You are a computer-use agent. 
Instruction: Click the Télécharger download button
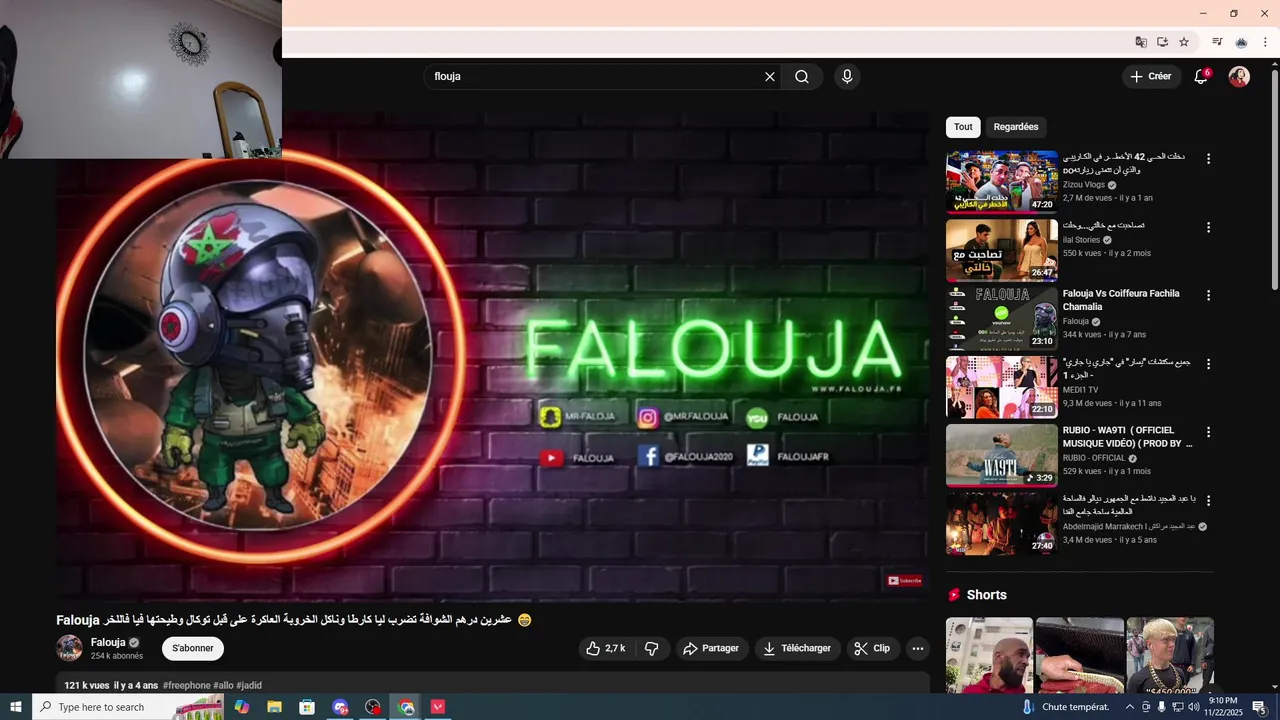pos(797,648)
